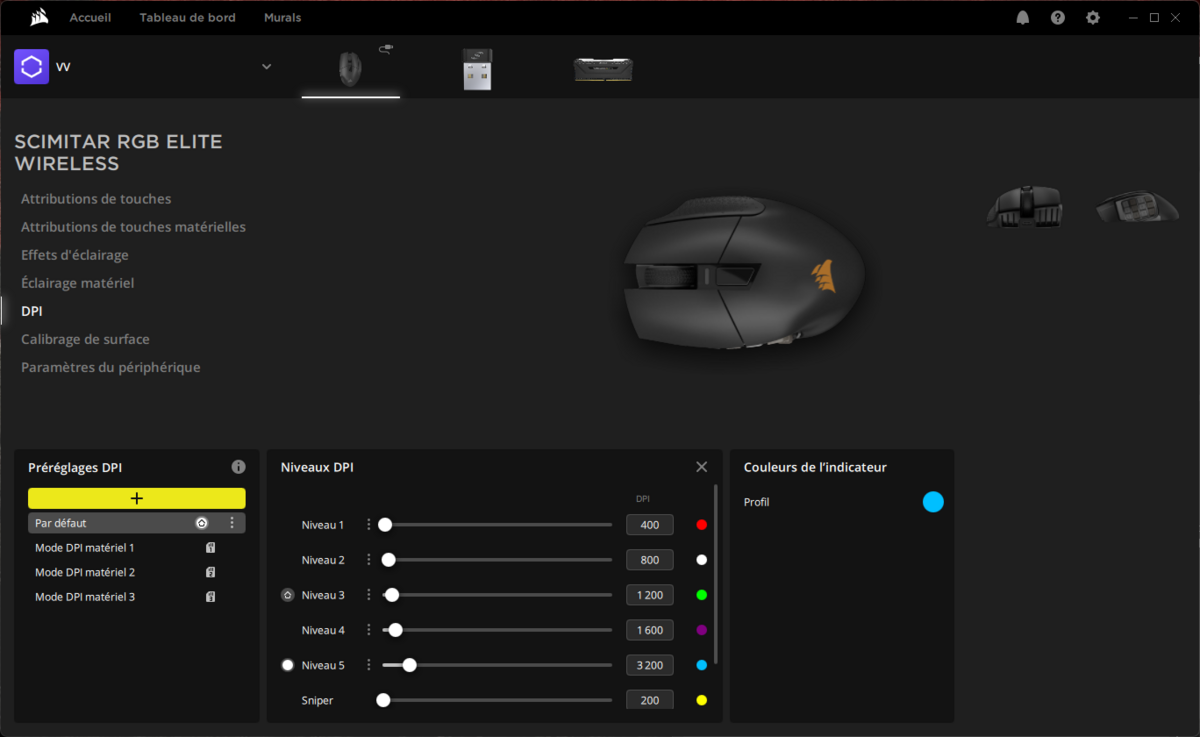Open the yellow color swatch for Sniper
Viewport: 1200px width, 737px height.
click(701, 700)
